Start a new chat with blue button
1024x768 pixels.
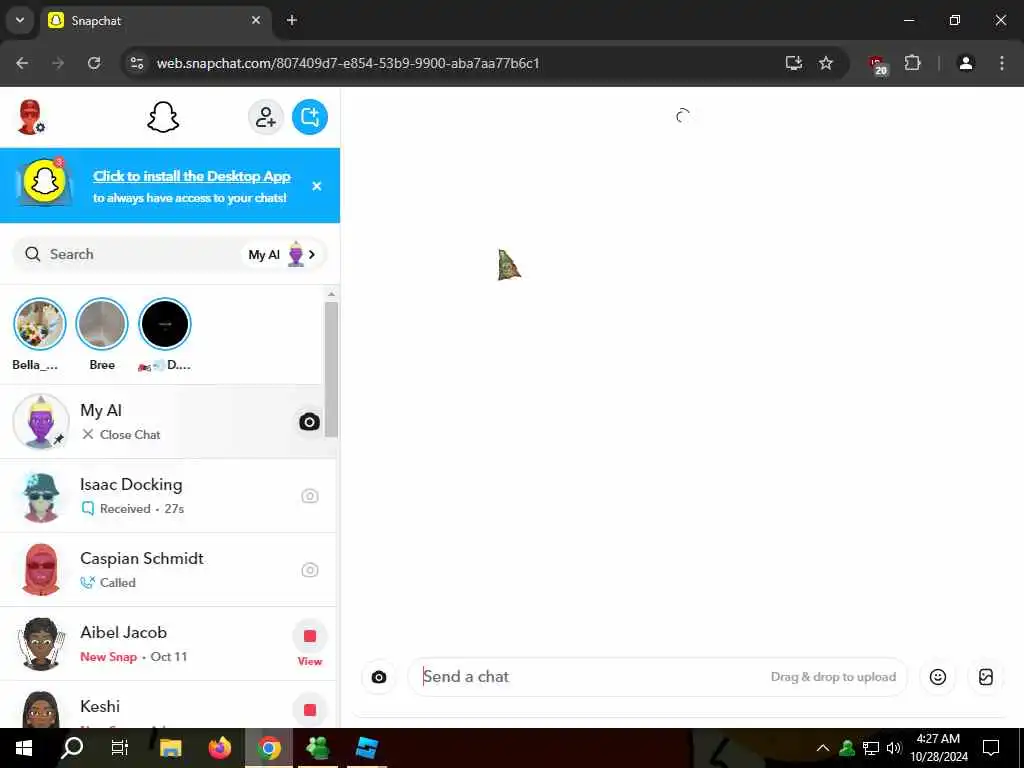tap(310, 118)
